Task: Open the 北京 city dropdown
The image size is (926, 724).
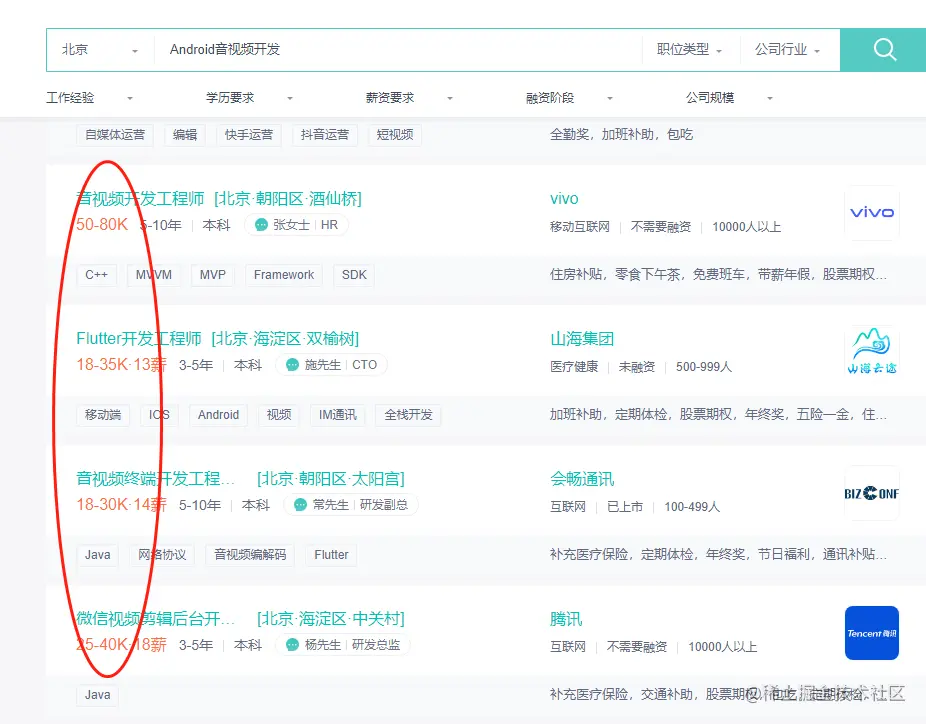Action: click(100, 50)
